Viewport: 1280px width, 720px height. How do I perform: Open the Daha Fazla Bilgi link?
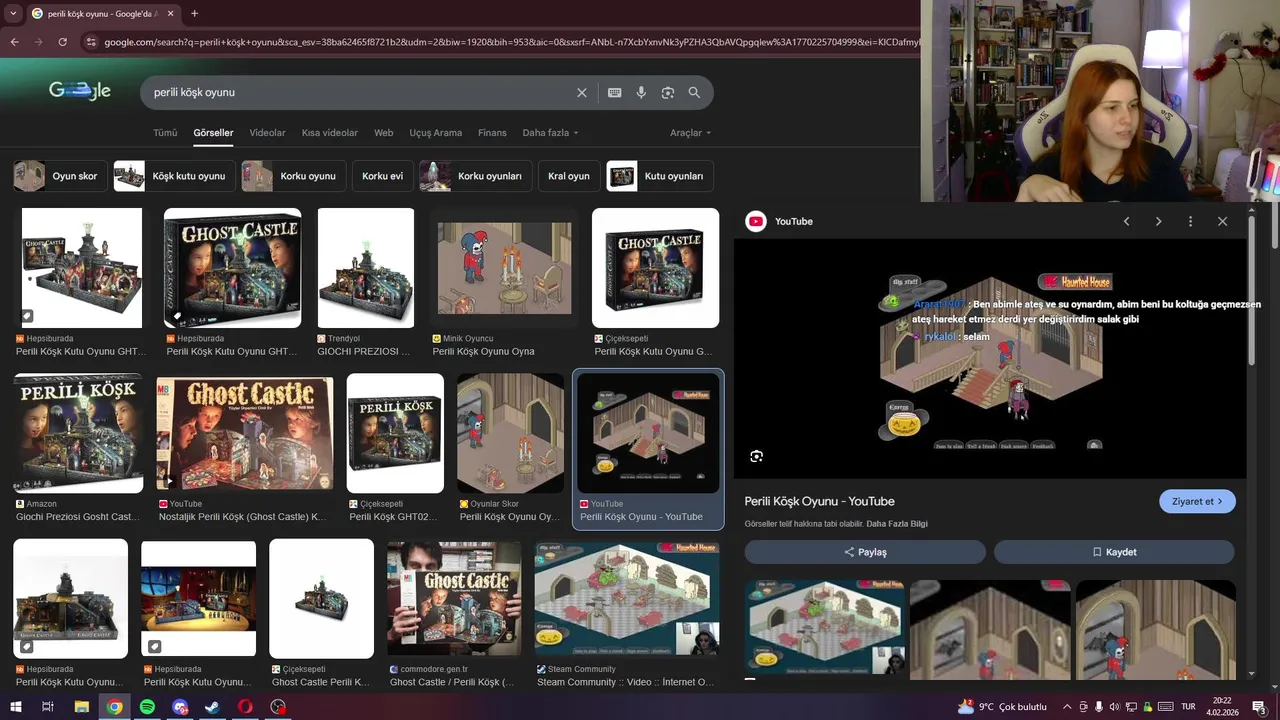coord(897,524)
